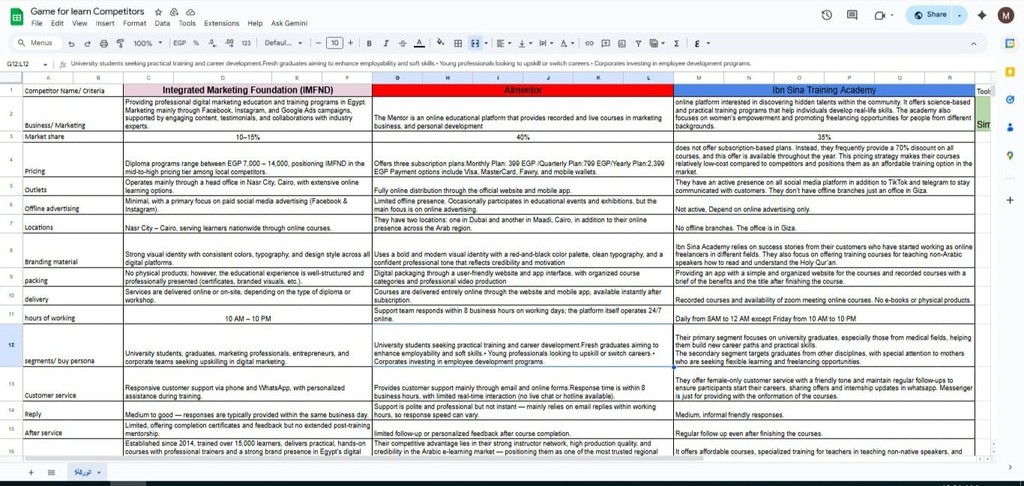The image size is (1024, 486).
Task: Open more number formats 123
Action: tap(246, 43)
